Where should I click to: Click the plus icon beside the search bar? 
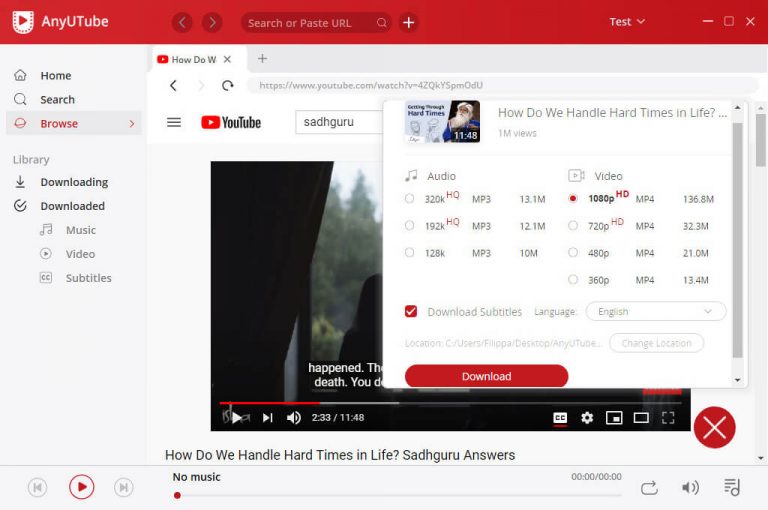(408, 22)
